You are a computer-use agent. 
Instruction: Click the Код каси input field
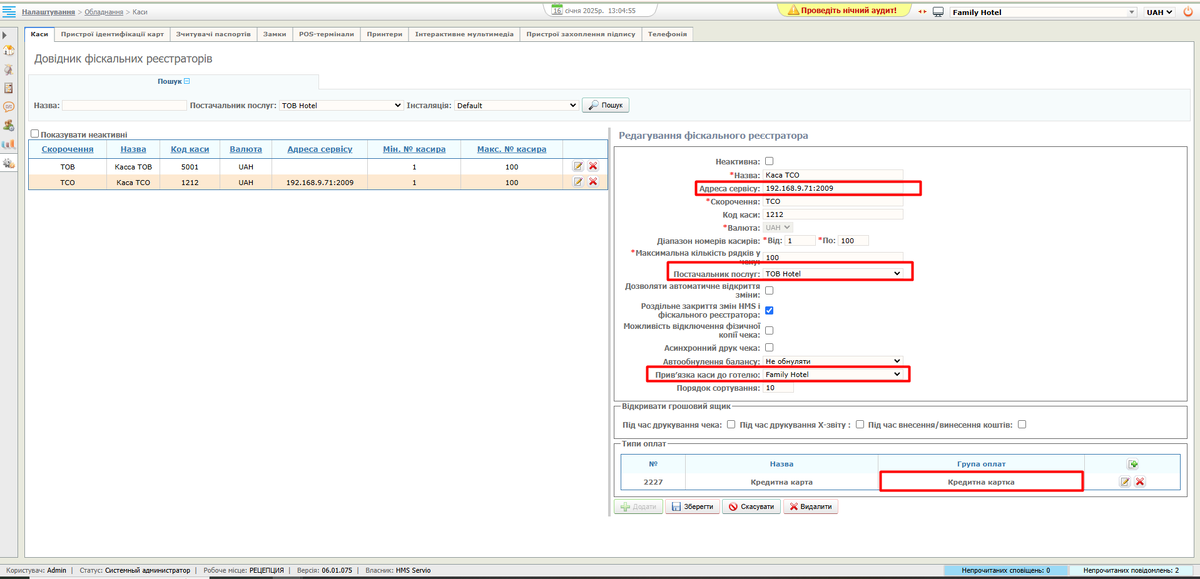pyautogui.click(x=832, y=214)
